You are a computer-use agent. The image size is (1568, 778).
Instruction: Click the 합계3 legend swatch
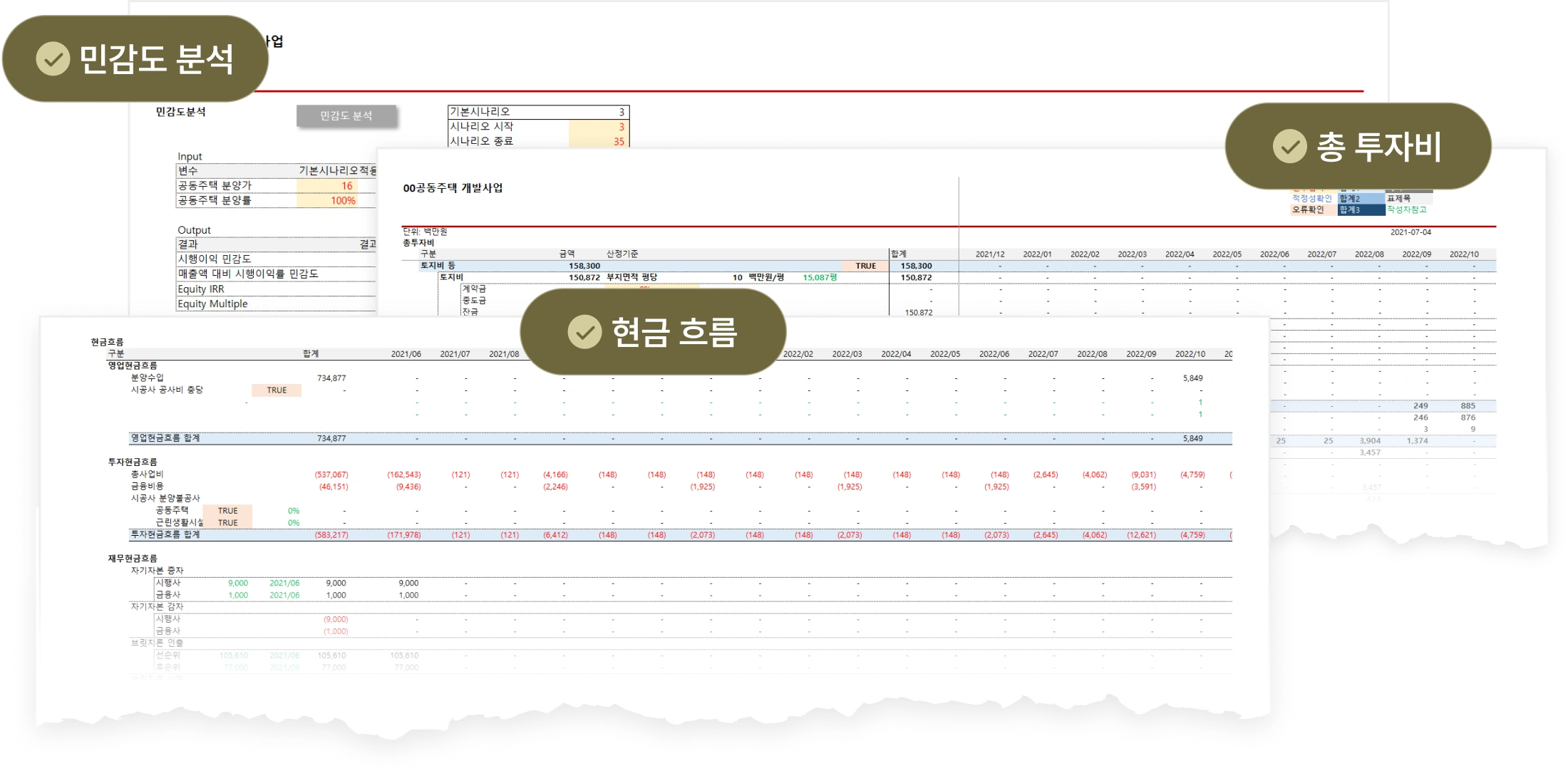(1361, 209)
